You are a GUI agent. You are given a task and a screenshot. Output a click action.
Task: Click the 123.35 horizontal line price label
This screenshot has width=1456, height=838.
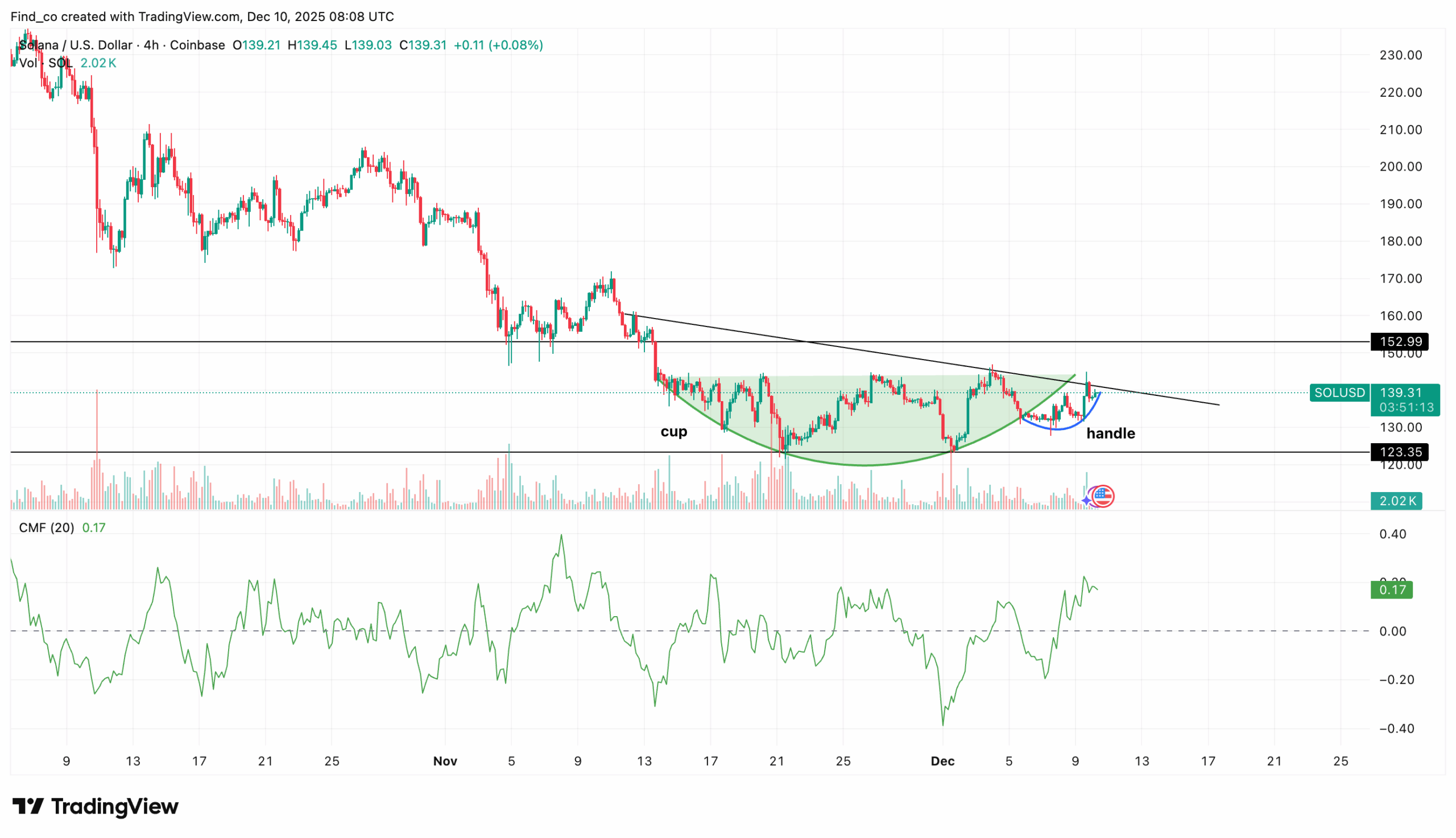click(1400, 452)
